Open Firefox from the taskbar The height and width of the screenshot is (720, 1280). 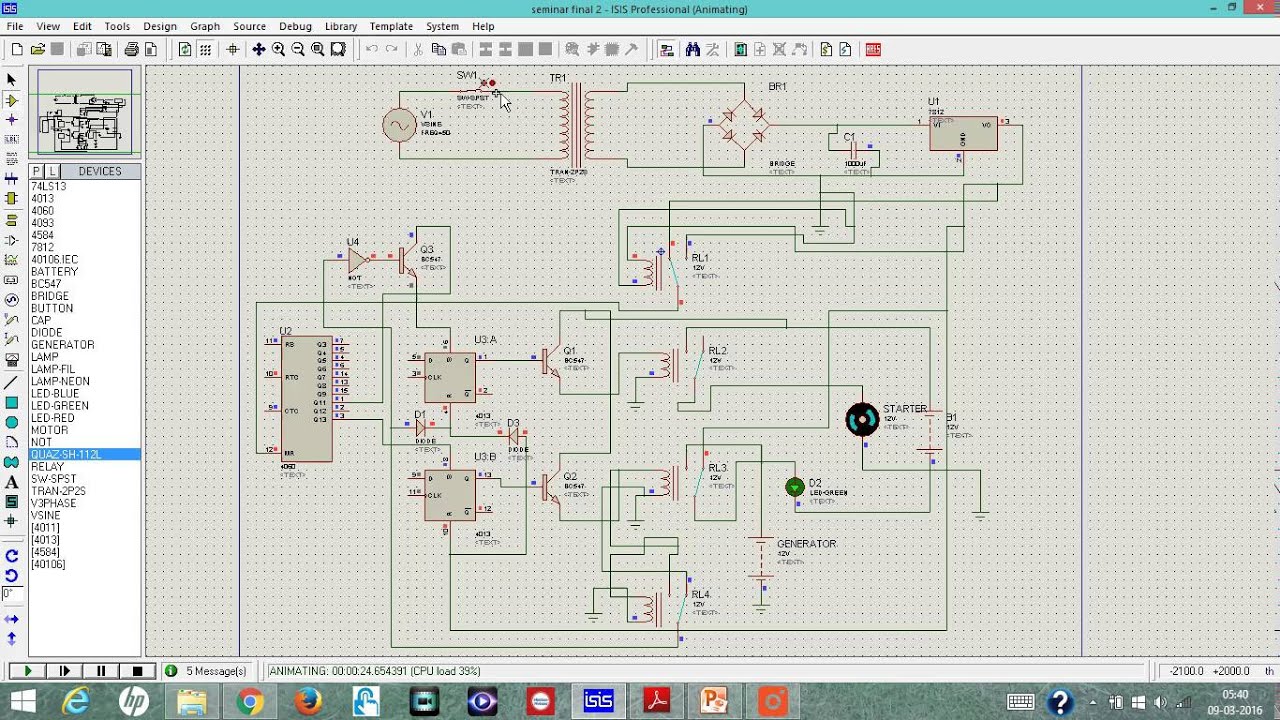(x=308, y=702)
